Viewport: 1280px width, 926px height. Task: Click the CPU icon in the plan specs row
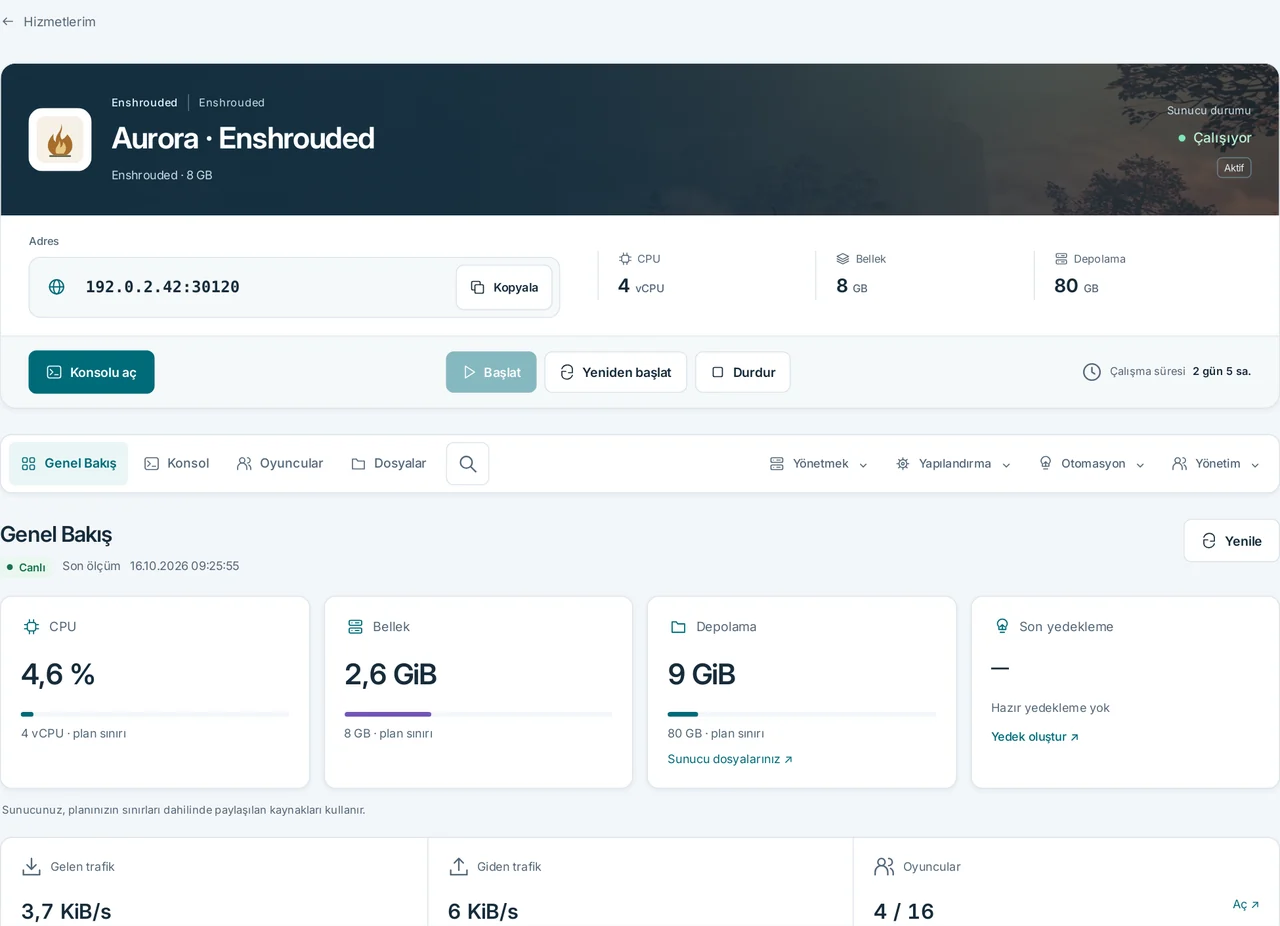coord(625,259)
